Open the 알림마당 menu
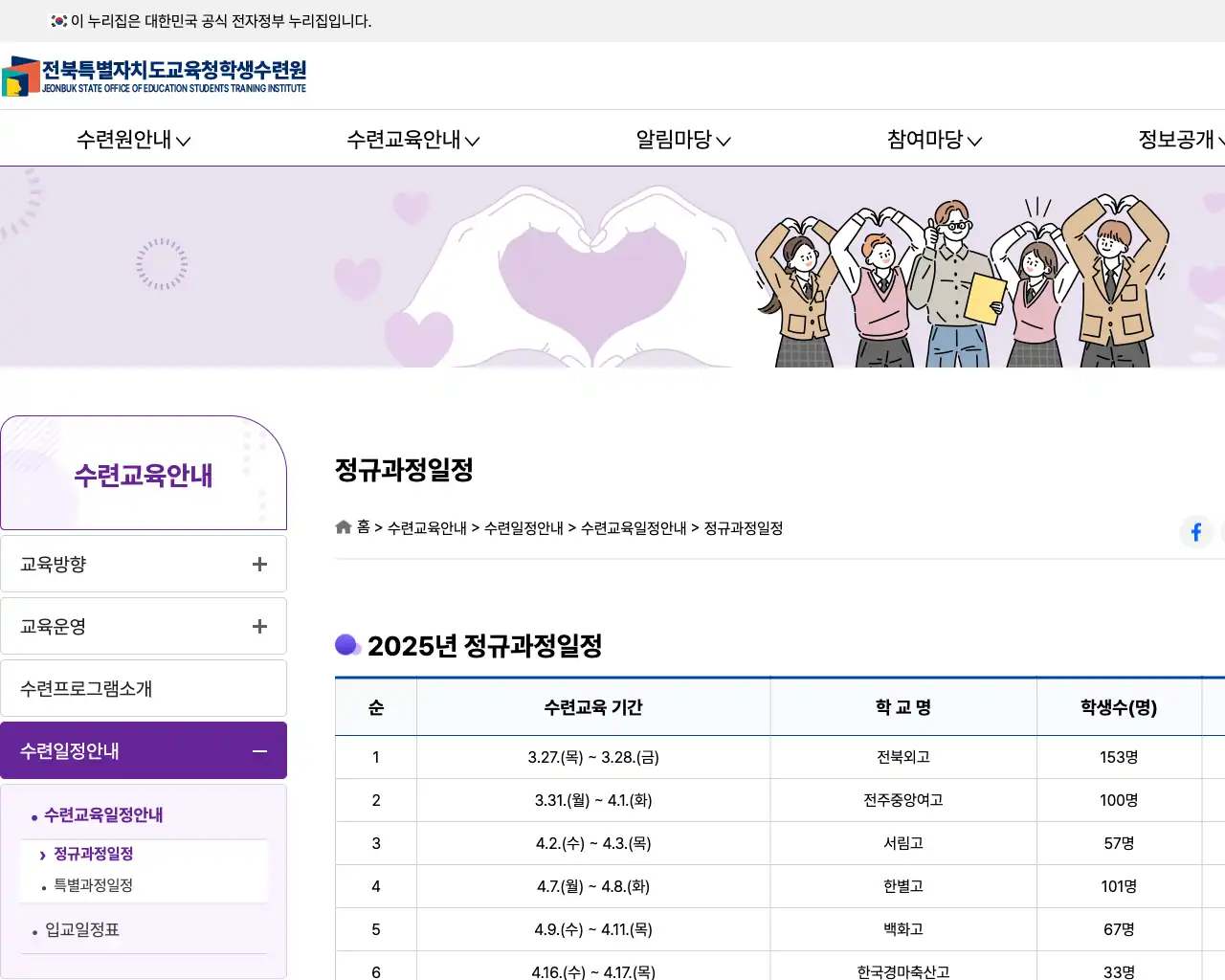This screenshot has width=1225, height=980. click(x=680, y=140)
